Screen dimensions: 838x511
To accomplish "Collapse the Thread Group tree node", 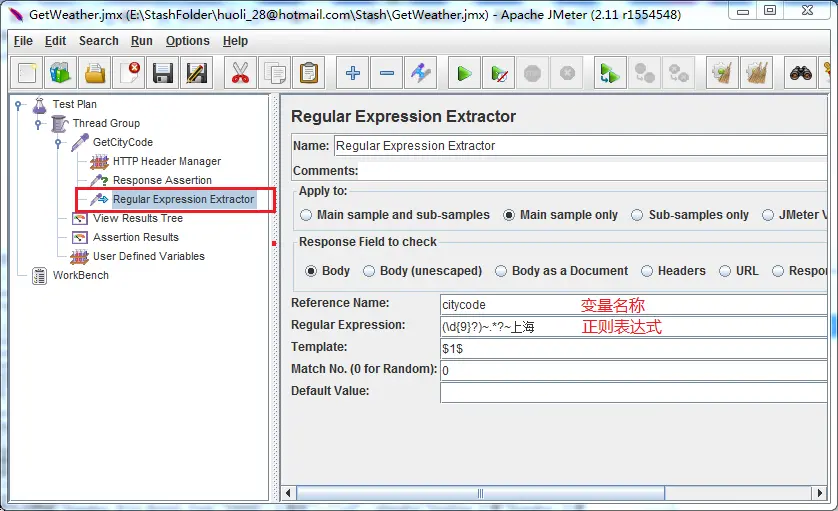I will coord(38,124).
